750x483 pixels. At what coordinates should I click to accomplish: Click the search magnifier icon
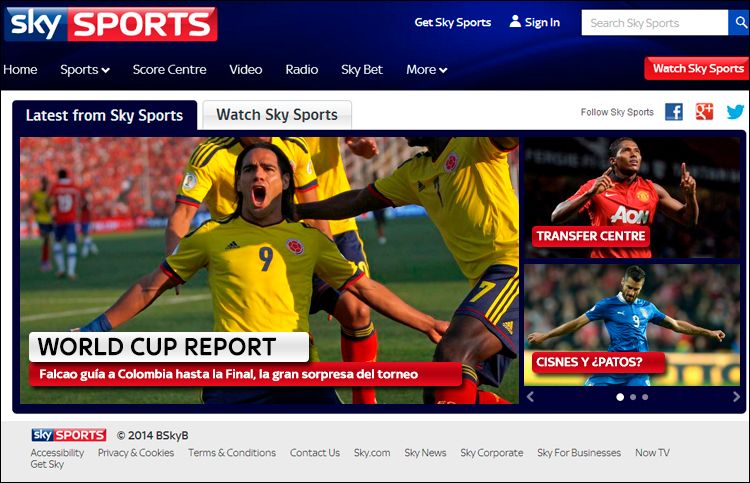[739, 22]
